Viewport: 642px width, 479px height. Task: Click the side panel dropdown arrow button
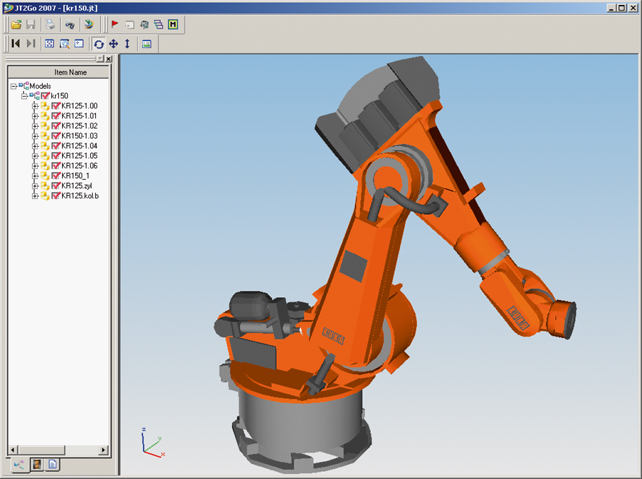(100, 59)
